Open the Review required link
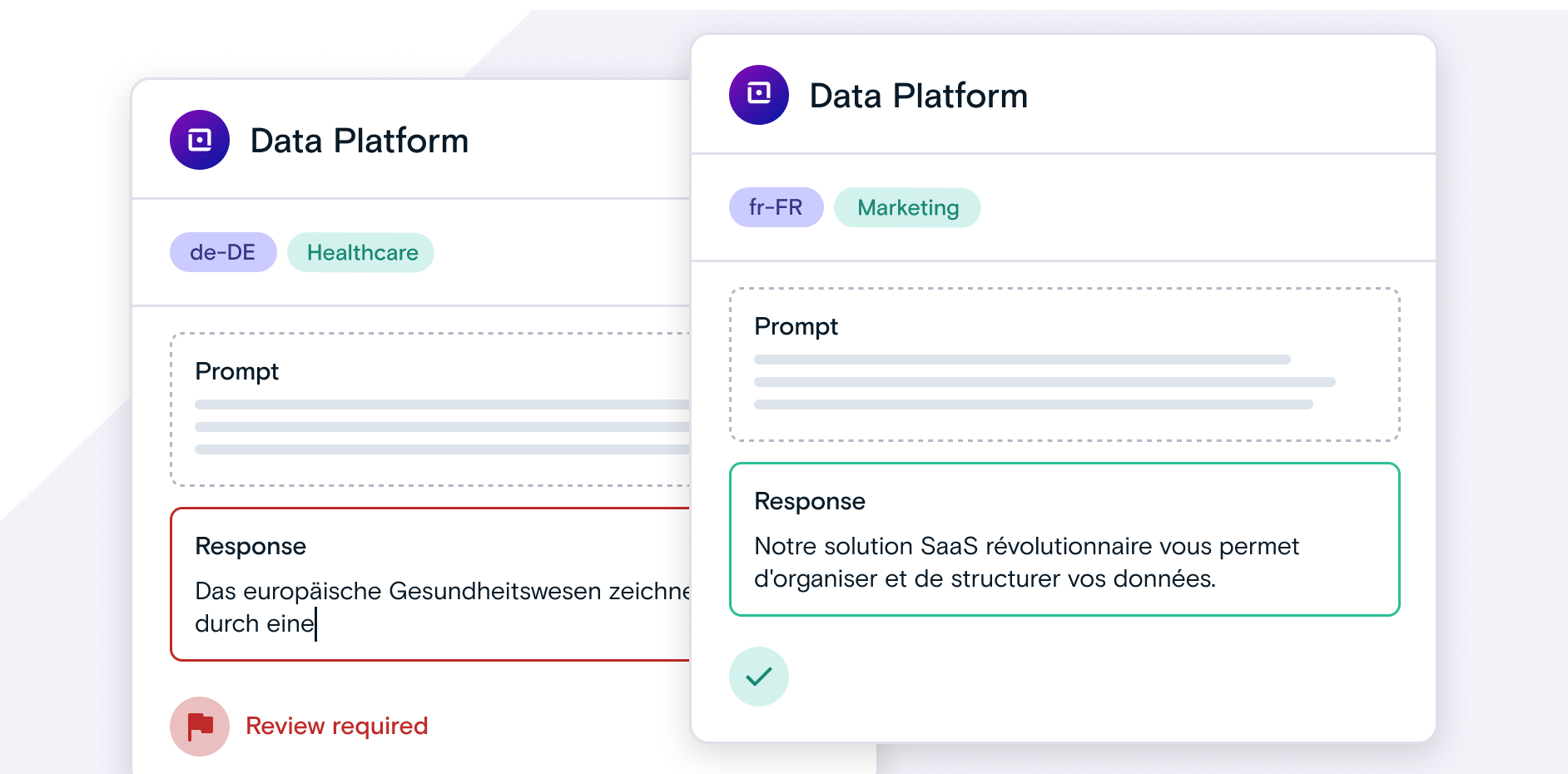 click(337, 726)
